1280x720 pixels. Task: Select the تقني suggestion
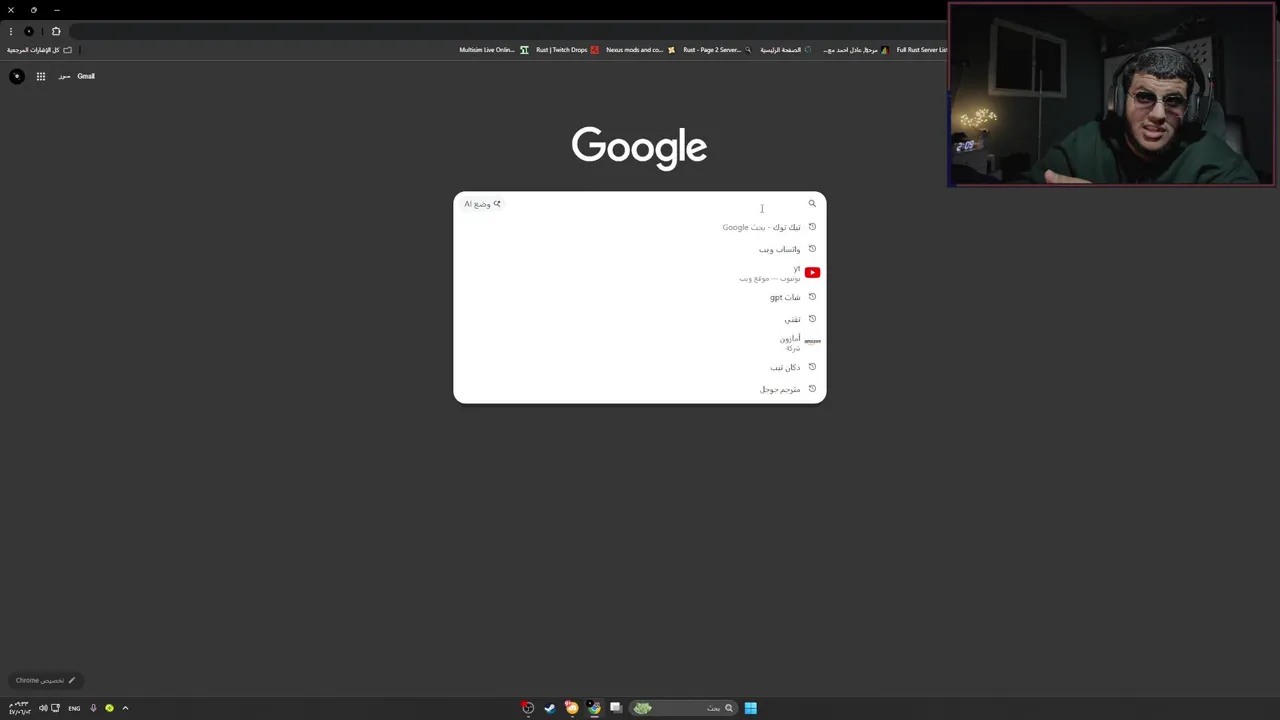(x=640, y=319)
